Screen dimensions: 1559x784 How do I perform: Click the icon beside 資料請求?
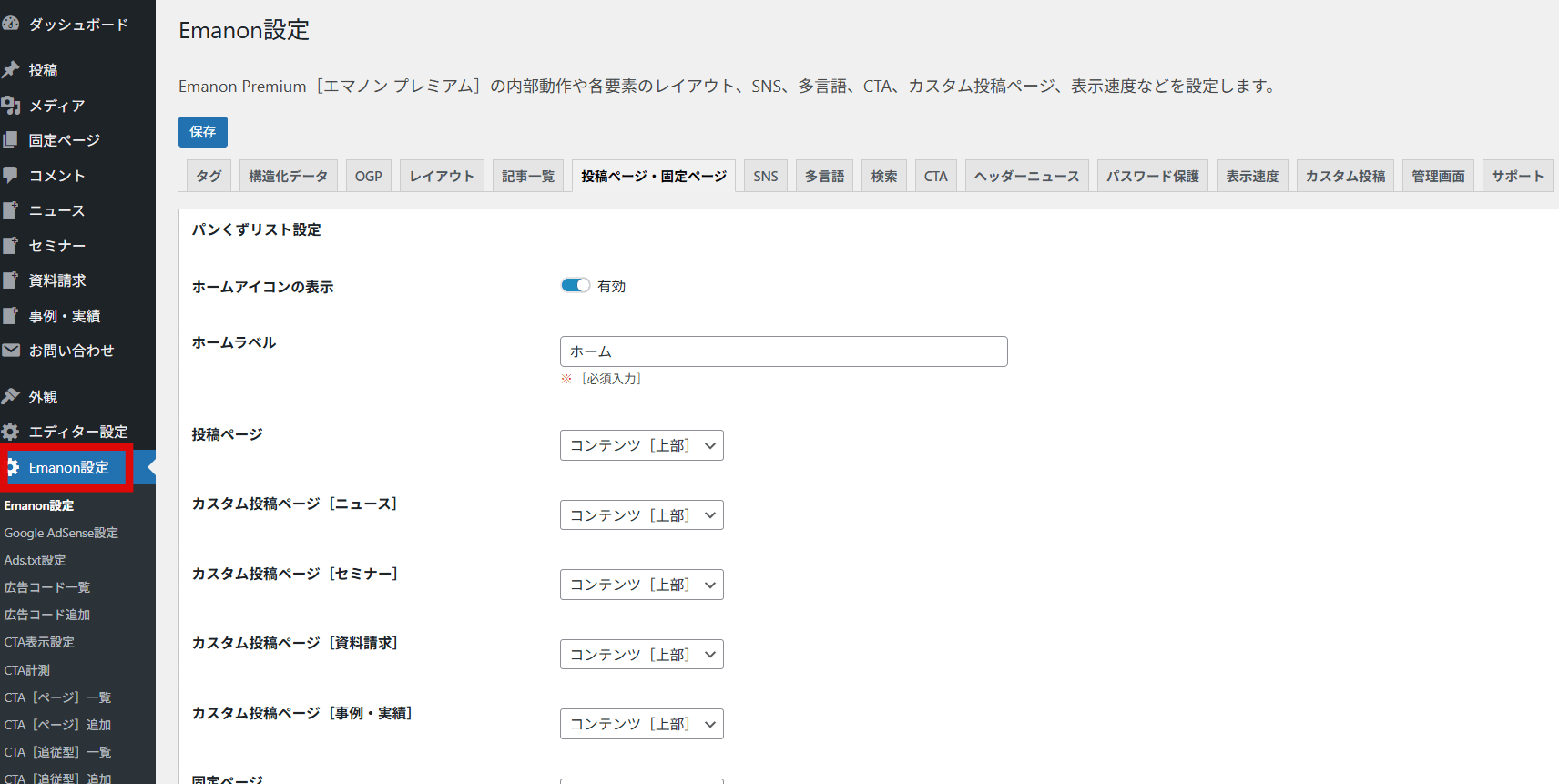click(x=10, y=280)
